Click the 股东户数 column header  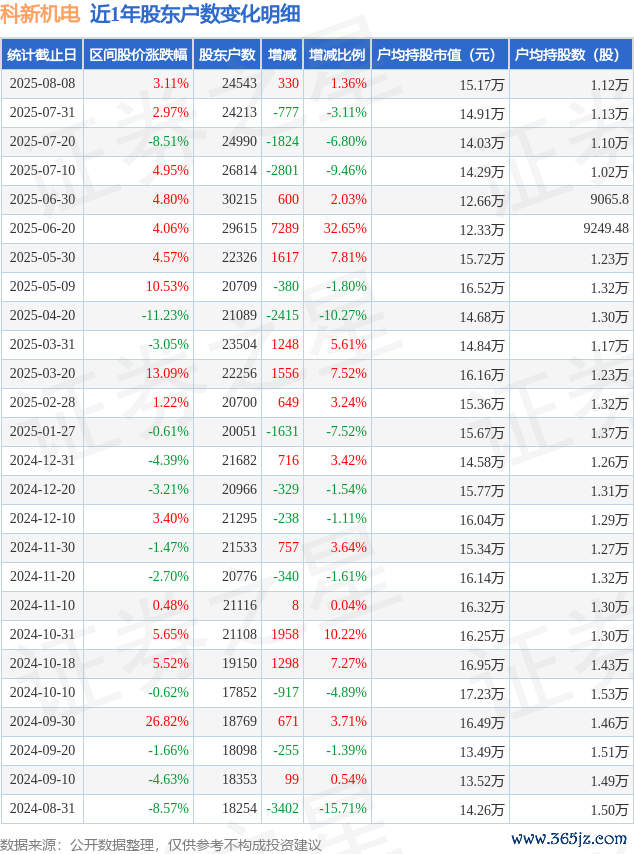coord(227,54)
